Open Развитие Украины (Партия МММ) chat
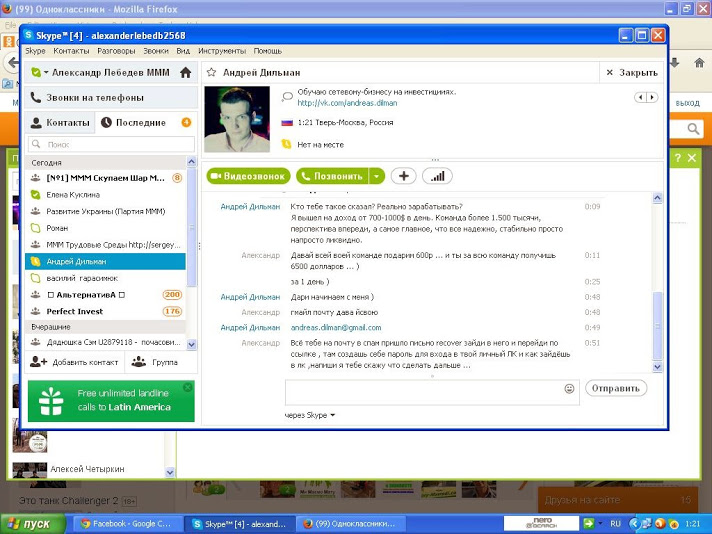The image size is (712, 534). [x=105, y=211]
